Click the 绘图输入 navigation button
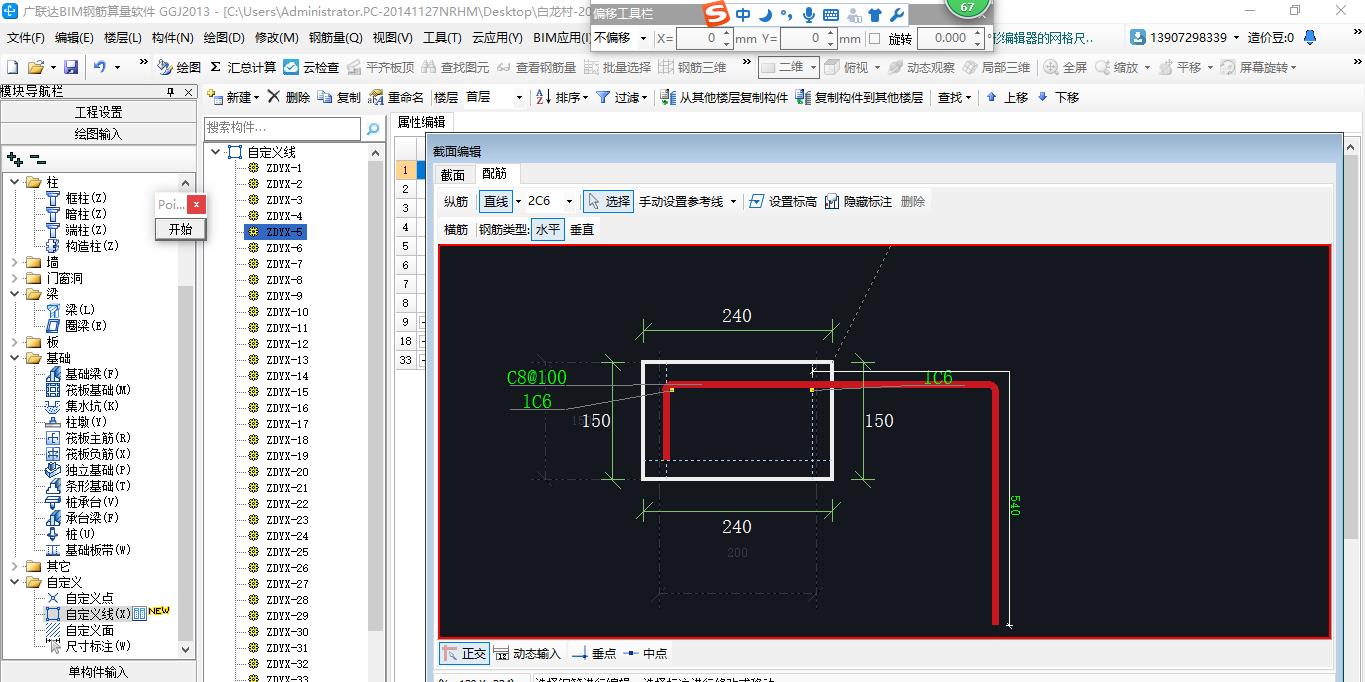1365x682 pixels. coord(99,133)
